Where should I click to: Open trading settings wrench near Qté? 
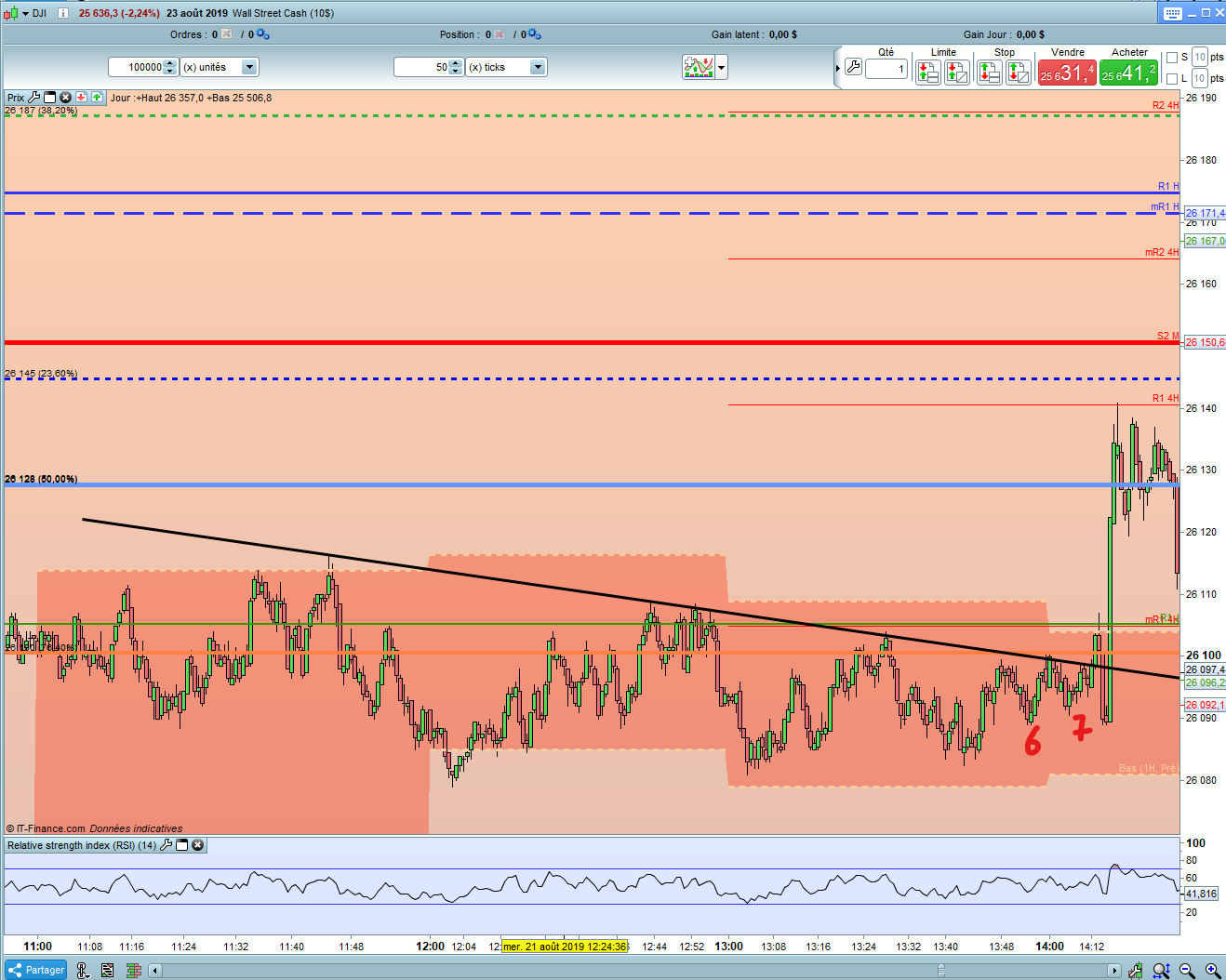tap(853, 67)
